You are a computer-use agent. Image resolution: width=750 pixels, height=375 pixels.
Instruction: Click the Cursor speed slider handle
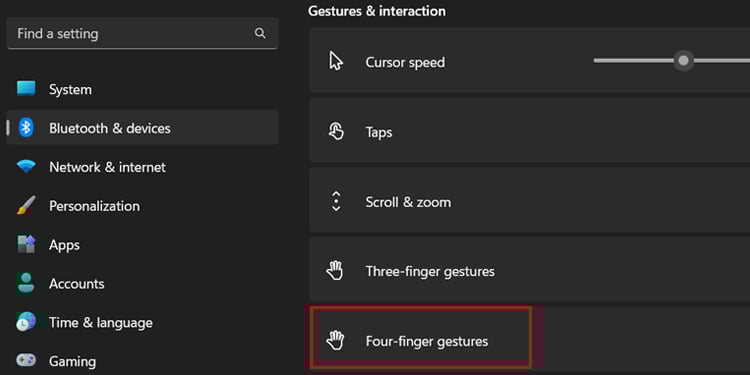pyautogui.click(x=684, y=60)
